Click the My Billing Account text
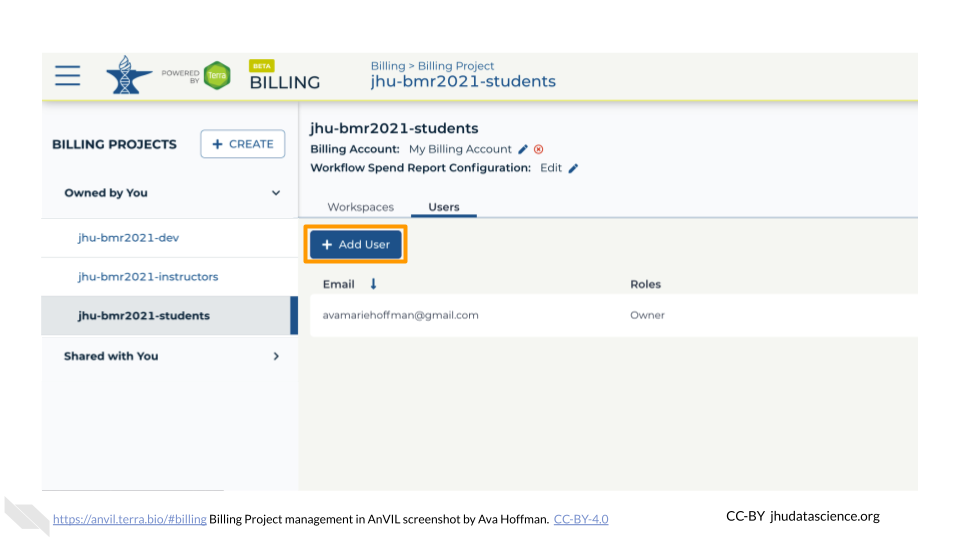Screen dimensions: 960x540 pyautogui.click(x=460, y=149)
